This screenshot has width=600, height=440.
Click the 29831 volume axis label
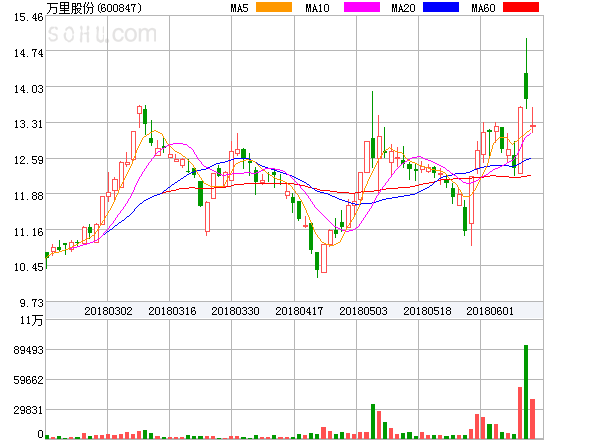[29, 410]
